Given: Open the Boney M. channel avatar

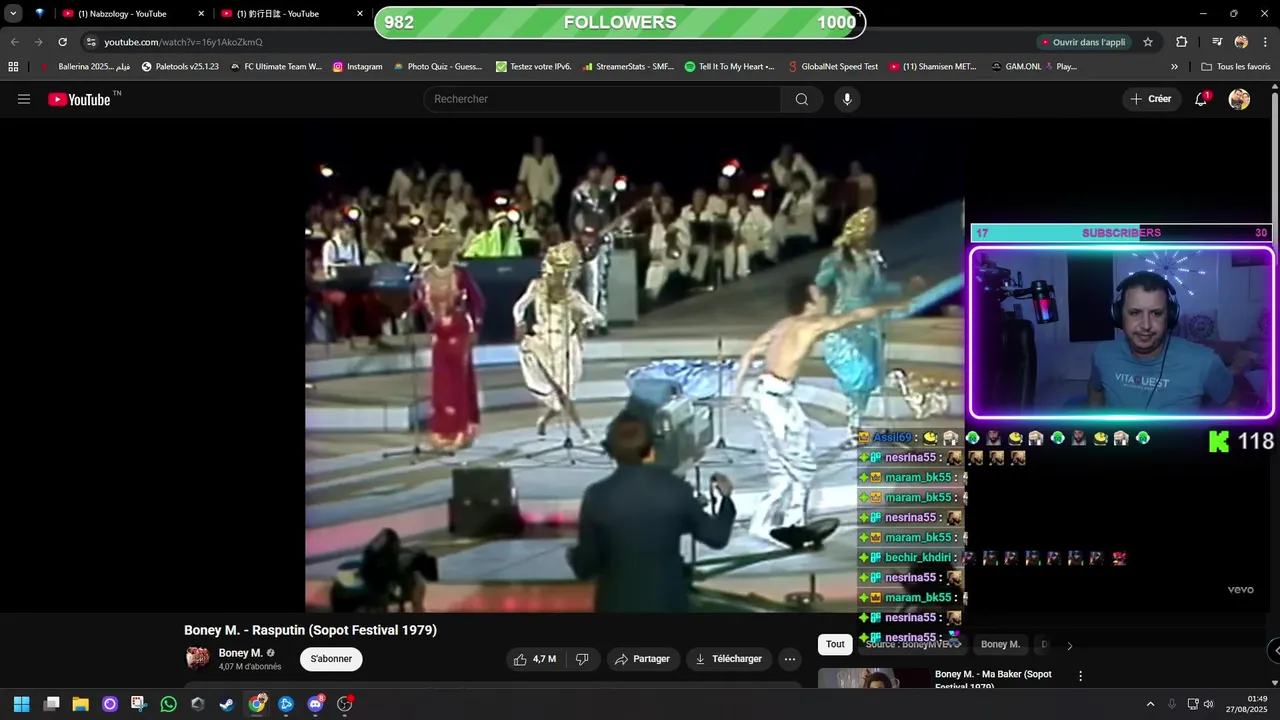Looking at the screenshot, I should click(198, 658).
